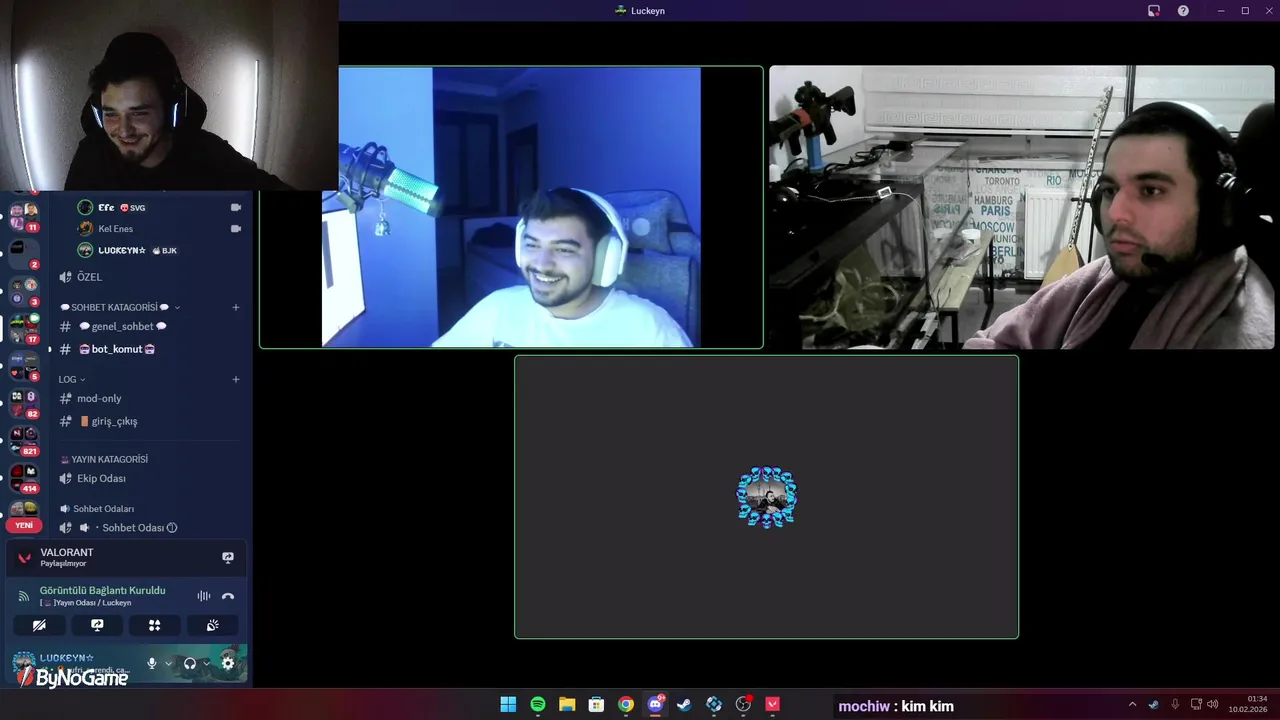Turn off the camera in voice panel
The height and width of the screenshot is (720, 1280).
(39, 625)
